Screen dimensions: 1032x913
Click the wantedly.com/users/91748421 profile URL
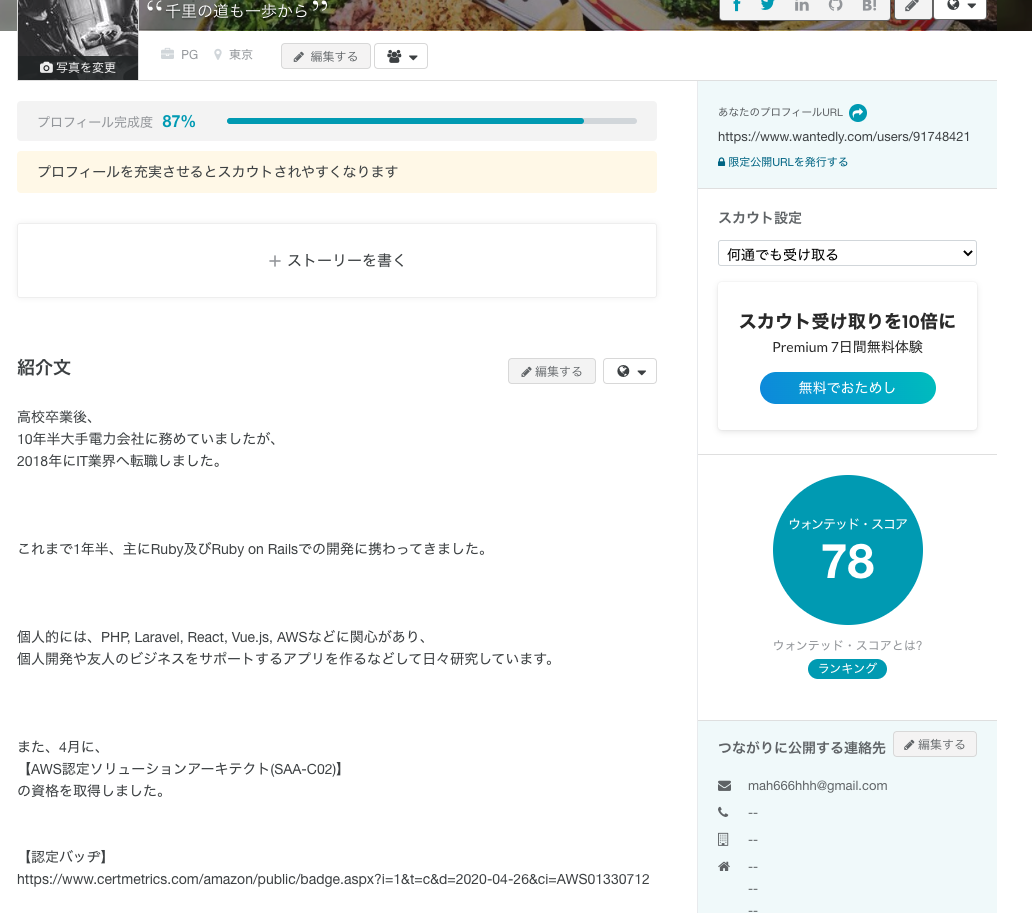(x=843, y=137)
